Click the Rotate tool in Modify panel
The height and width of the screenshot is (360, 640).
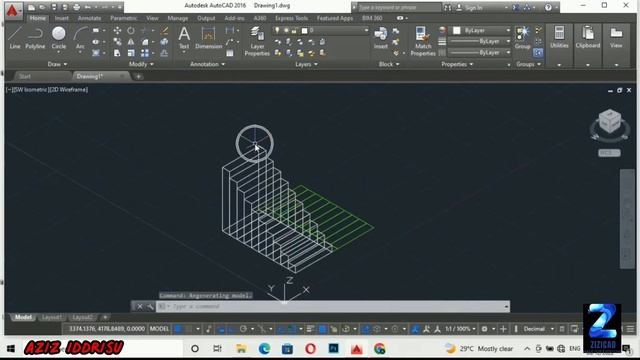(x=131, y=31)
